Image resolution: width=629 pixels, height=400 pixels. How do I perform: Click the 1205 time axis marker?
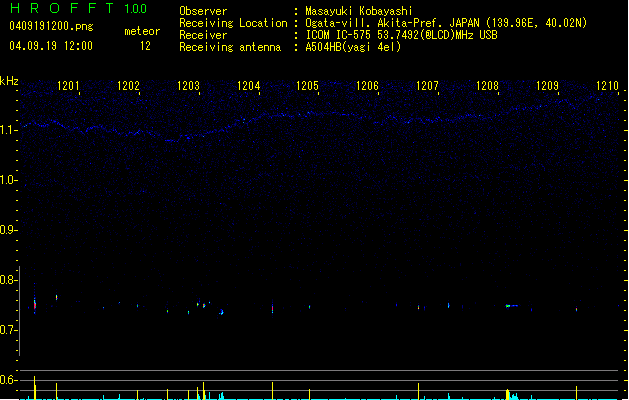click(307, 85)
